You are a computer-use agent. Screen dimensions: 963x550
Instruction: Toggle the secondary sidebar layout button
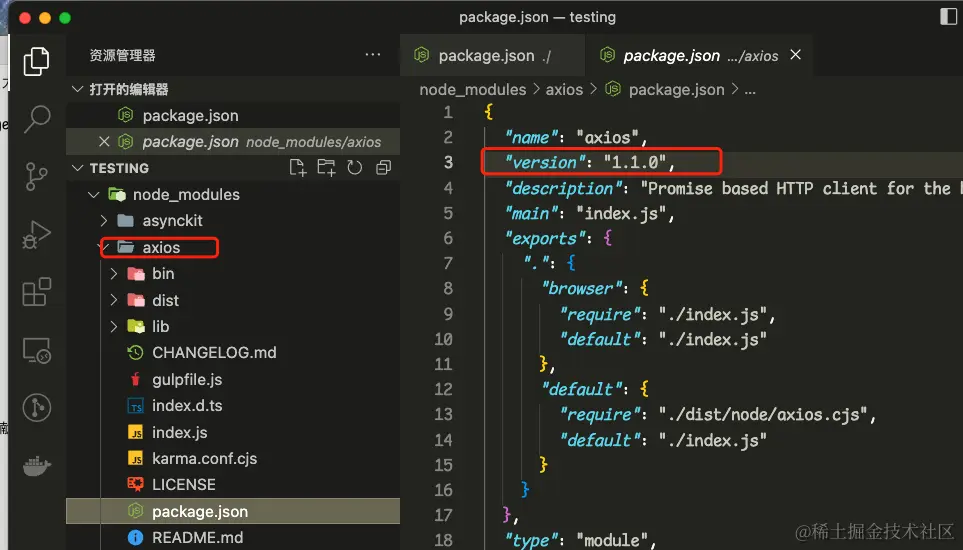pos(948,17)
